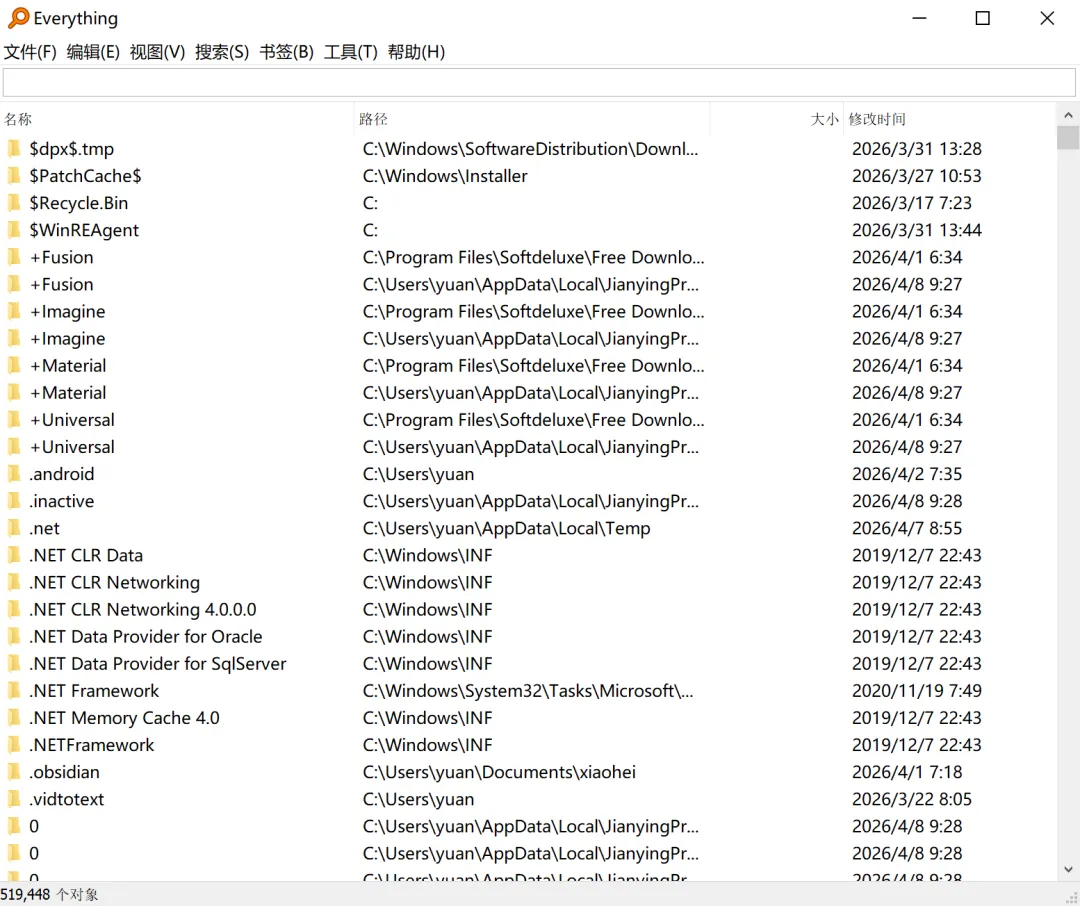Screen dimensions: 1080x906
Task: Click modified date 2026/3/22 8:05
Action: (x=912, y=799)
